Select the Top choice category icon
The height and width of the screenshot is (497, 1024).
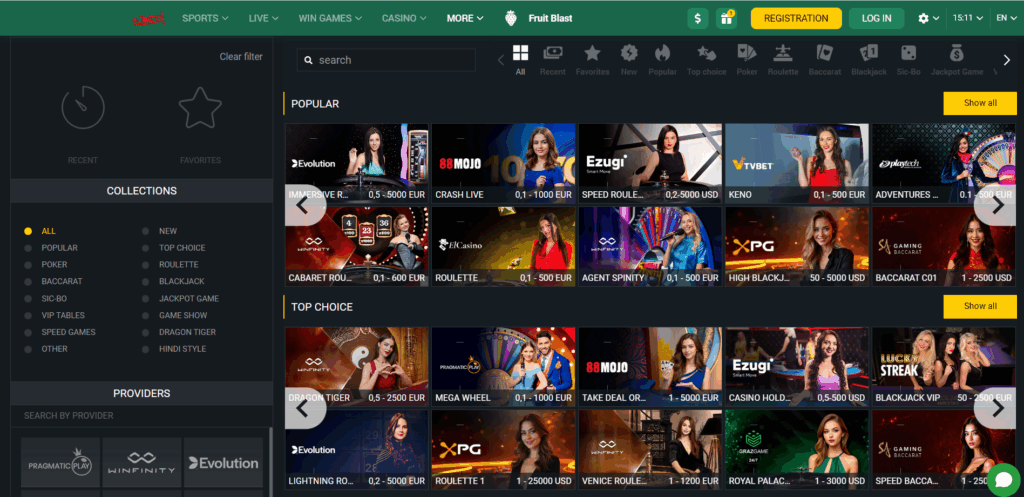(x=707, y=53)
